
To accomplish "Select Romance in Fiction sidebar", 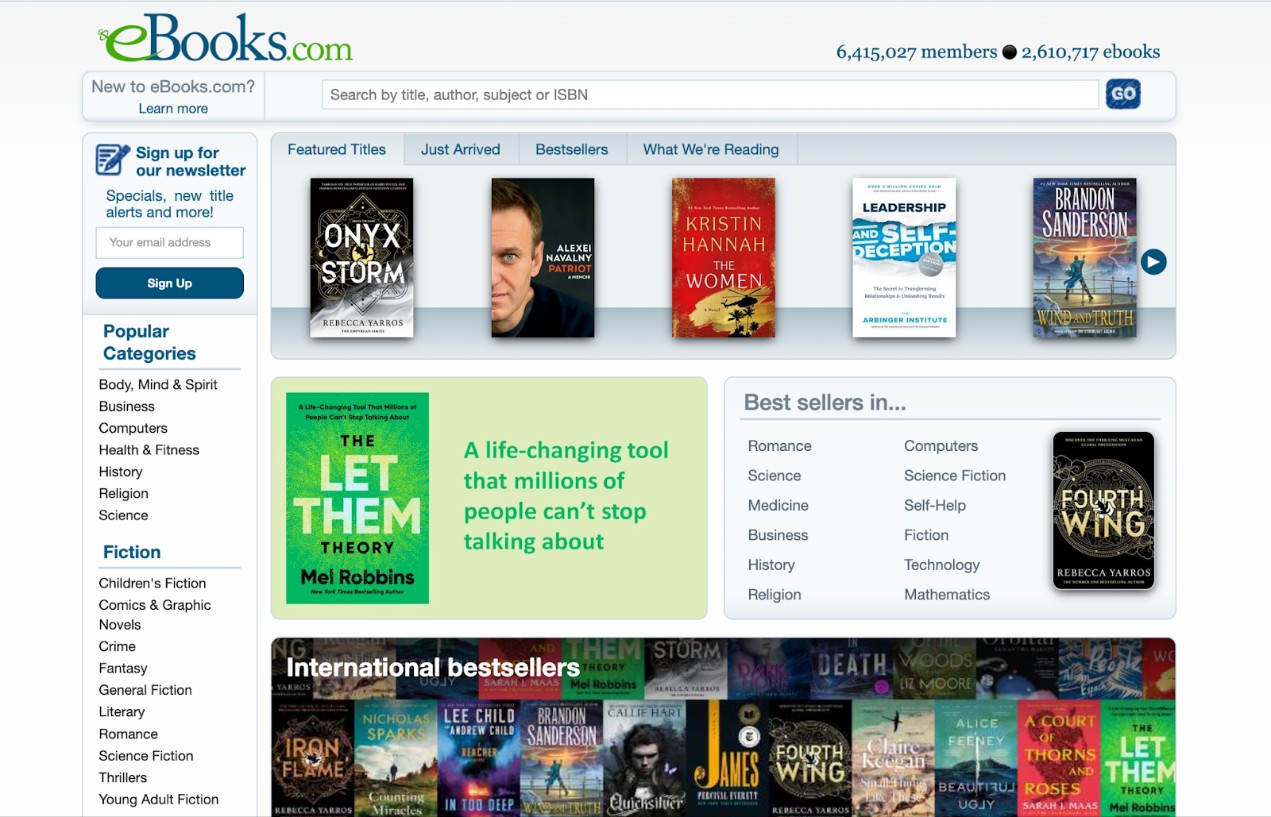I will [128, 734].
